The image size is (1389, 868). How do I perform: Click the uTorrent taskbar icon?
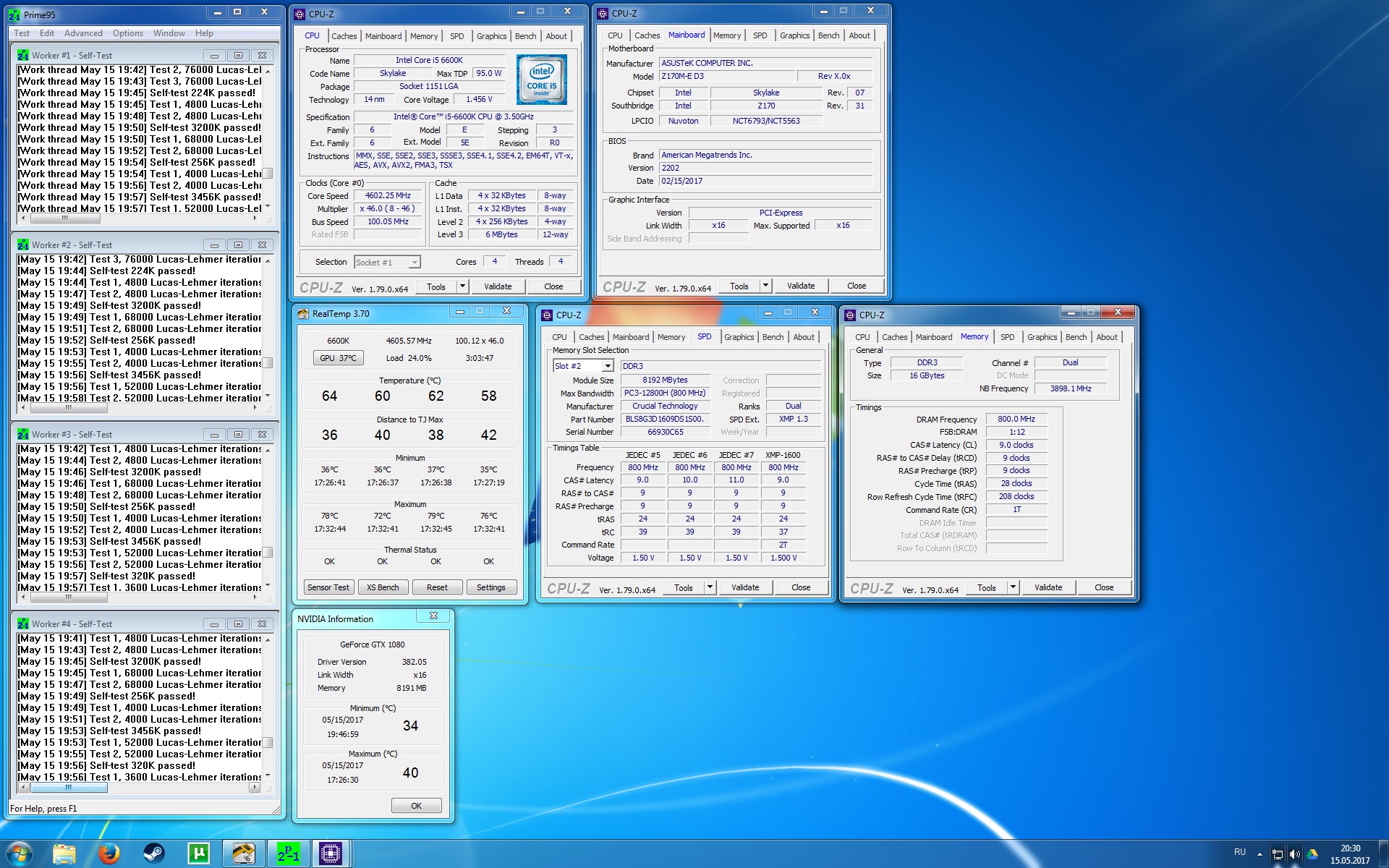(x=198, y=854)
